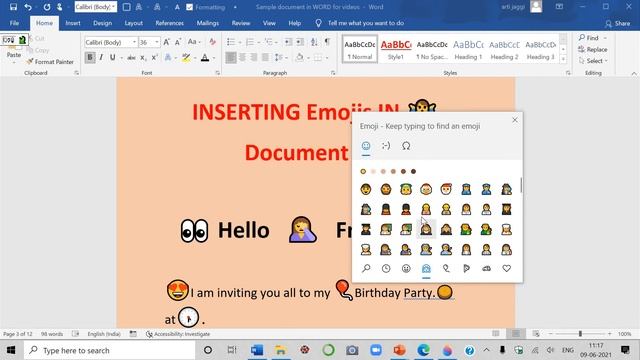Viewport: 640px width, 360px height.
Task: Switch to the Insert tab
Action: coord(73,23)
